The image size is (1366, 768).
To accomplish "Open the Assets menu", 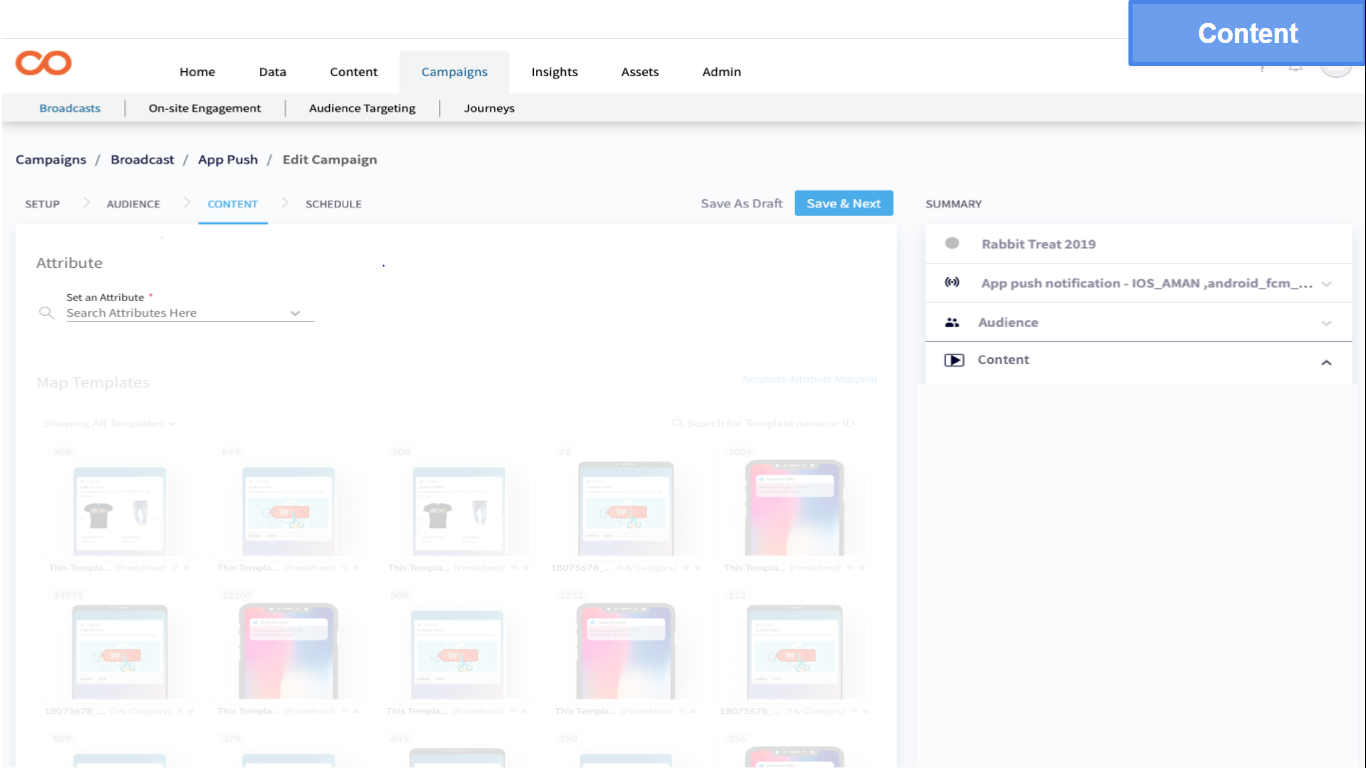I will [640, 72].
